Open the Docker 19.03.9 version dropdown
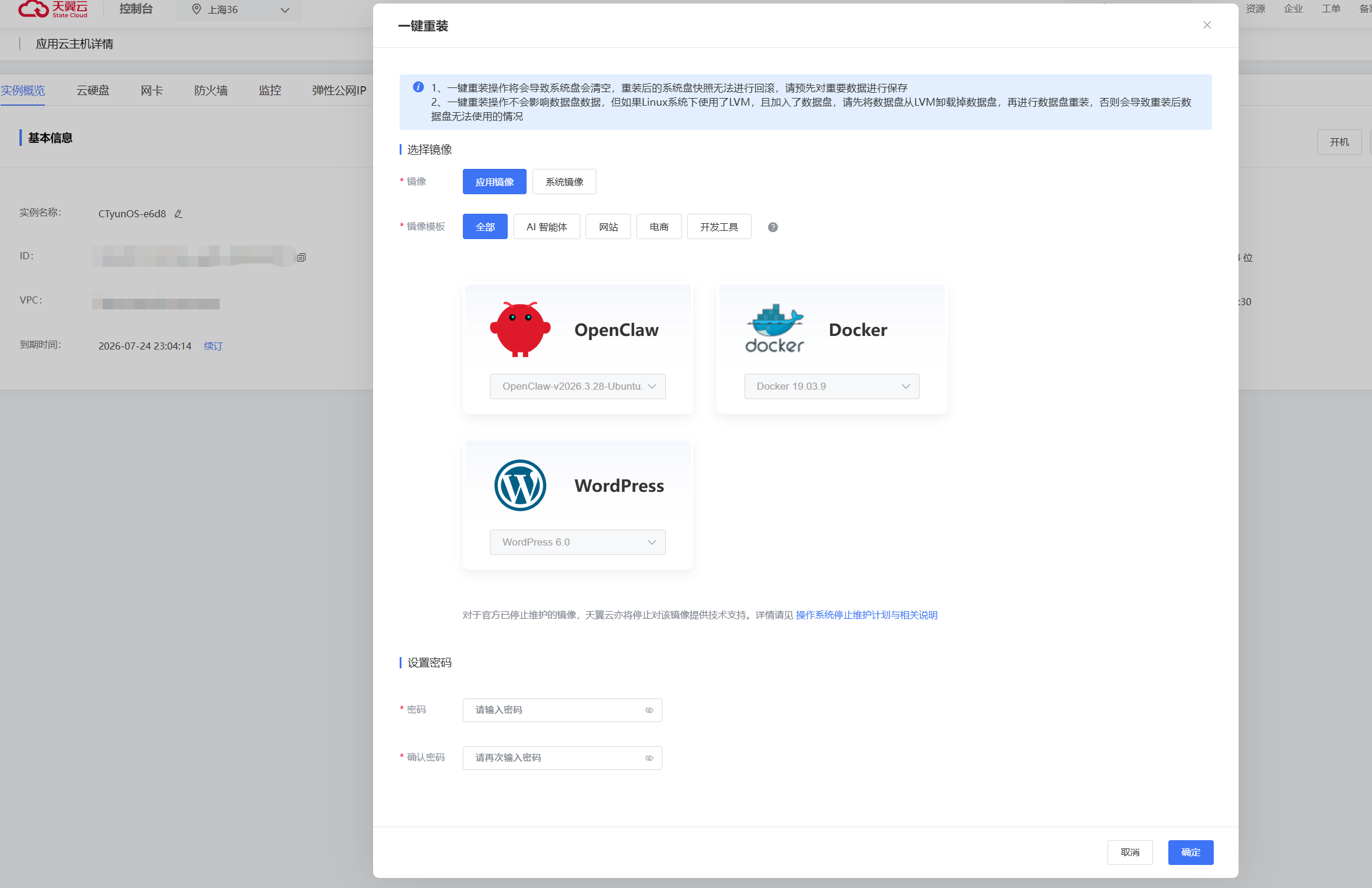 pos(831,386)
